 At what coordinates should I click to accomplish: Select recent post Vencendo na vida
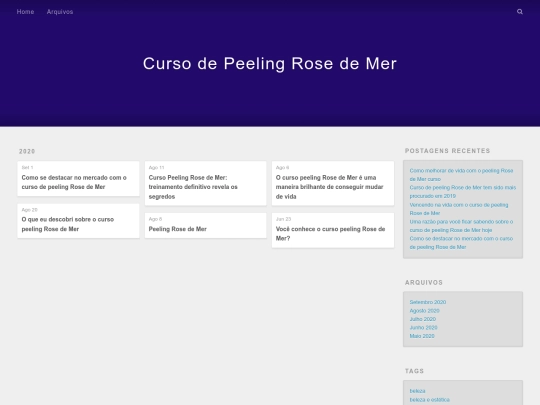[459, 209]
